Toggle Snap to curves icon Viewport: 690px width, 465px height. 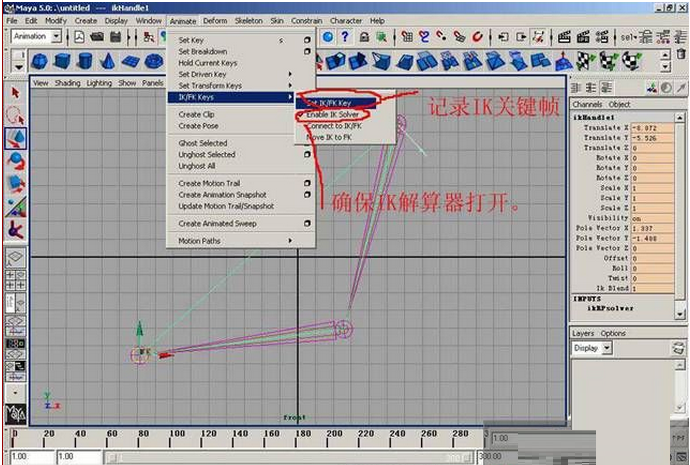[424, 37]
